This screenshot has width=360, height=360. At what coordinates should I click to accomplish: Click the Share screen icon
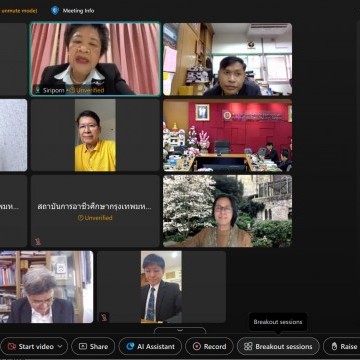83,347
